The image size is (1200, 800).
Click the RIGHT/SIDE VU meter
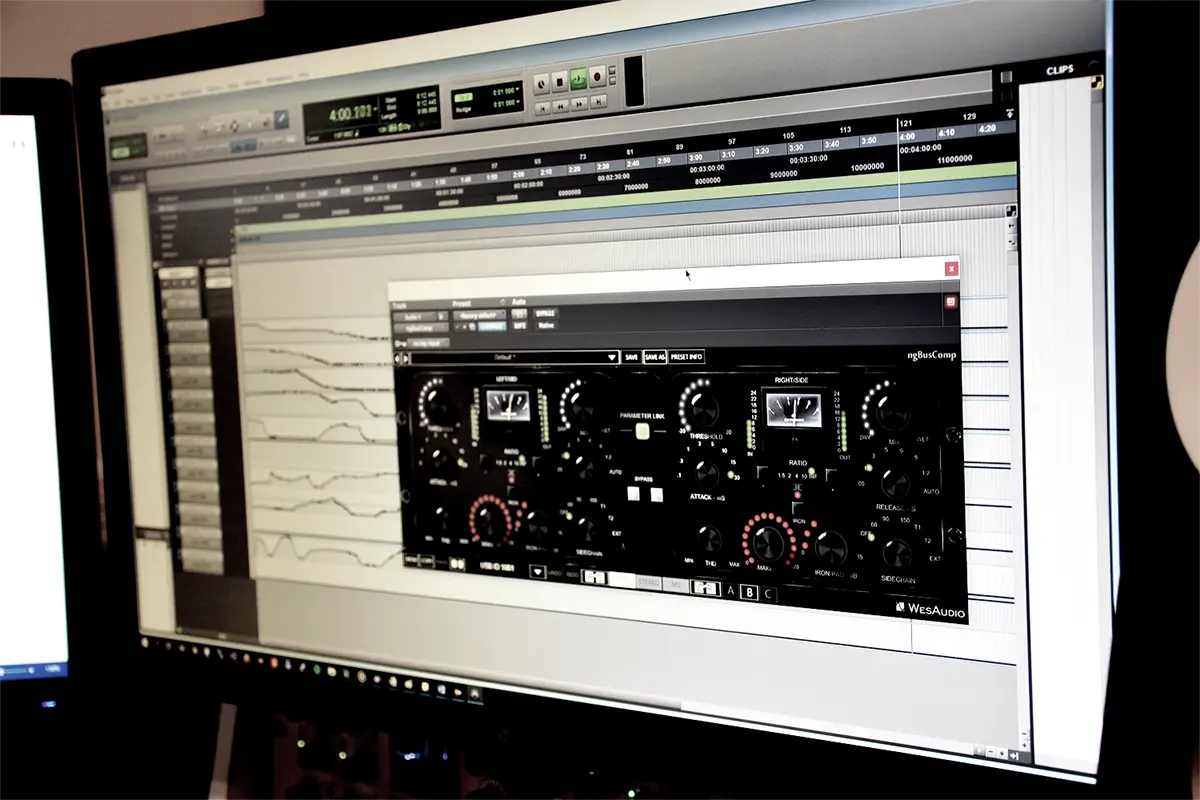794,410
